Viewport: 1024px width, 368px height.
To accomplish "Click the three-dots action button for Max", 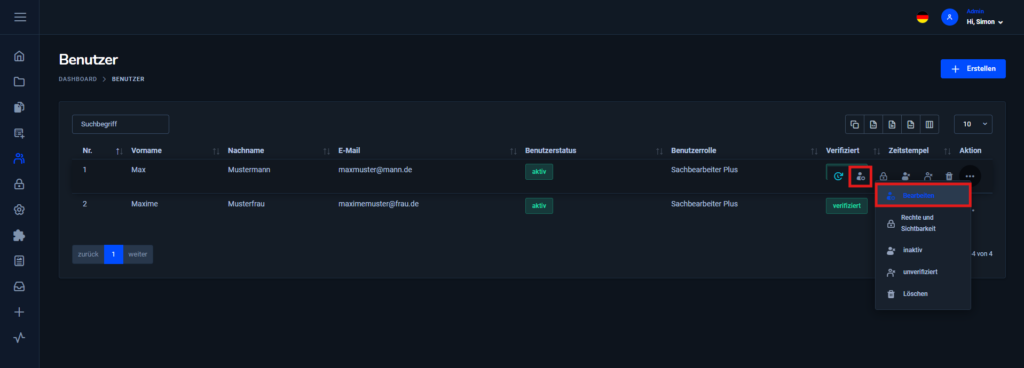I will [970, 176].
